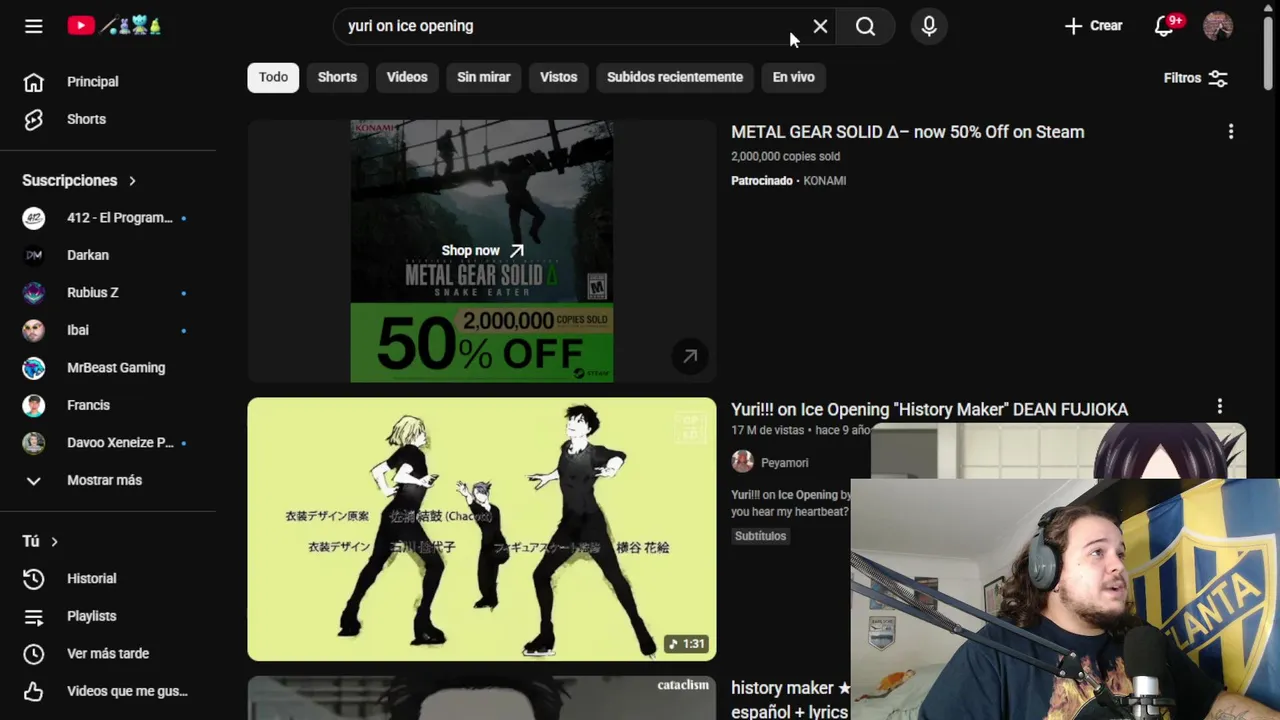Select the En vivo filter chip

[x=794, y=77]
